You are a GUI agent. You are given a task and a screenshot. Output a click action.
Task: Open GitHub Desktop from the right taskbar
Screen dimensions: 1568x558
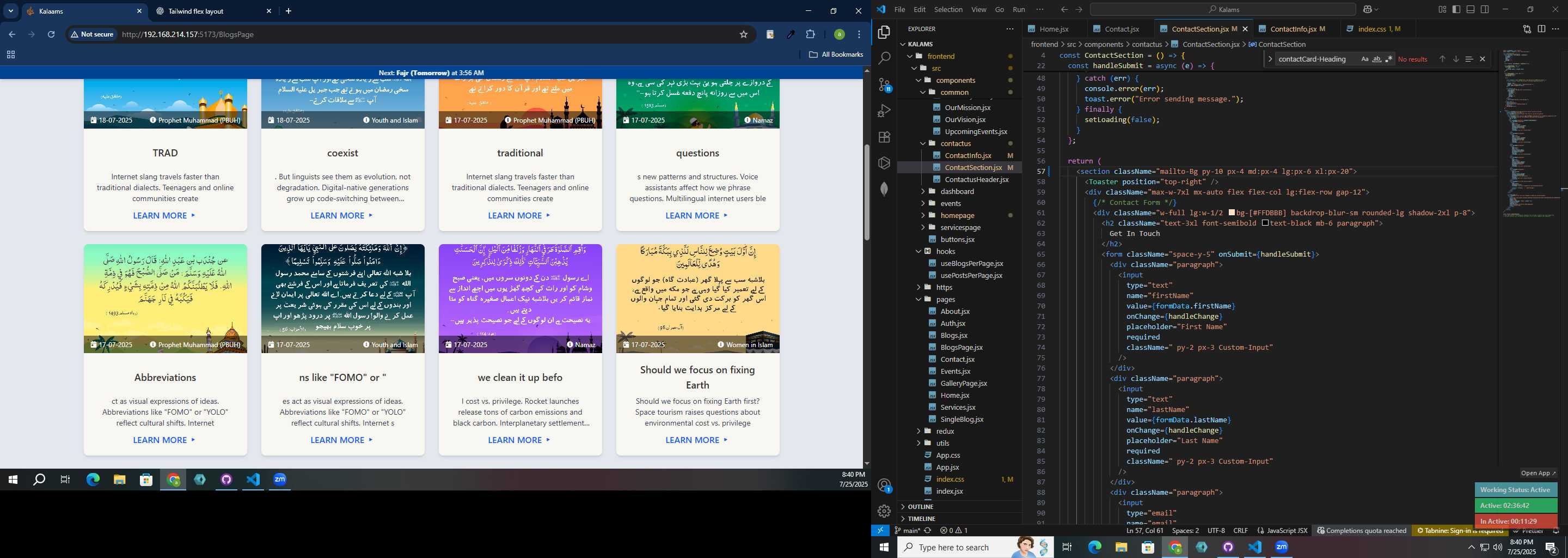(1228, 547)
